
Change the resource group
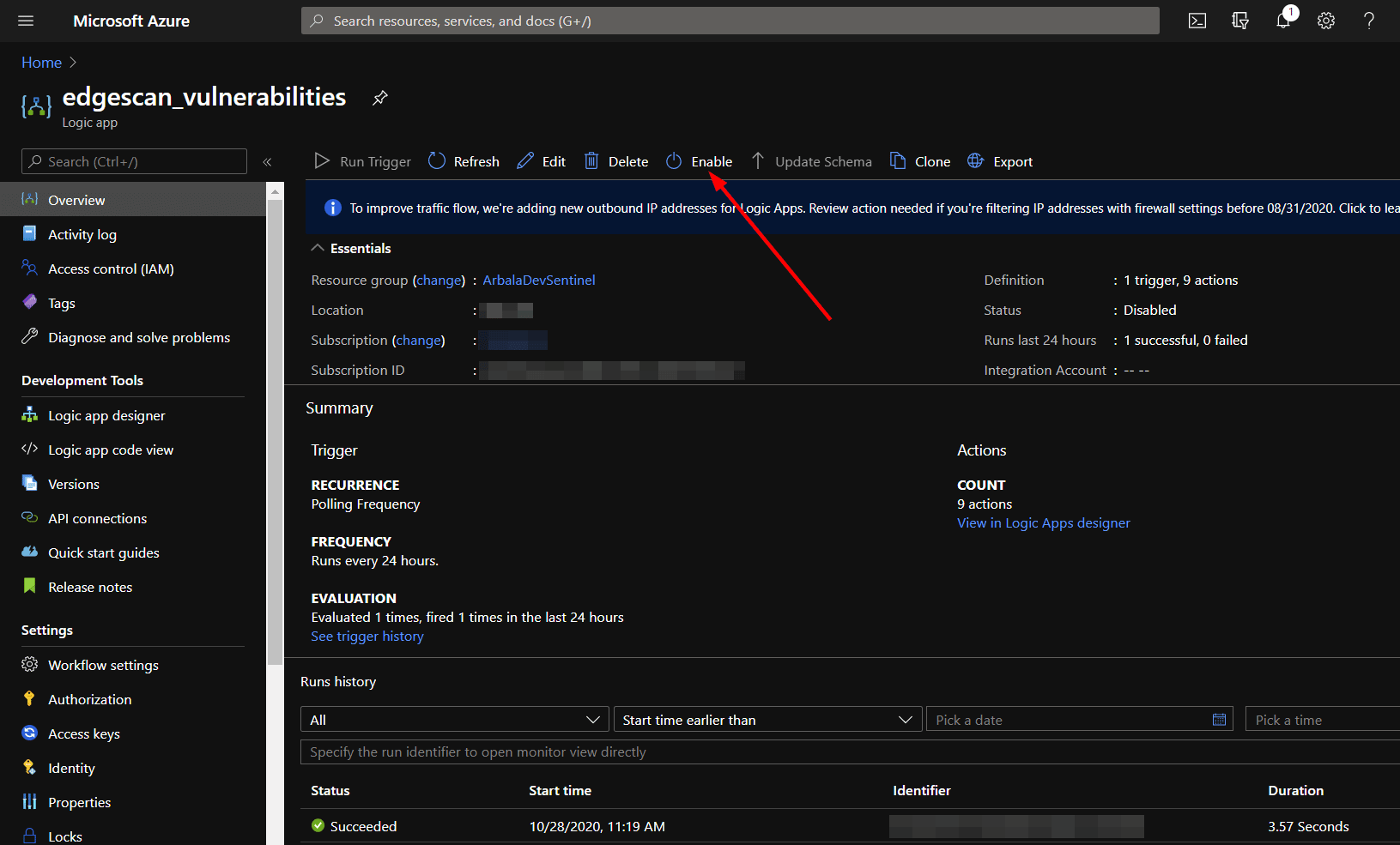(x=439, y=280)
